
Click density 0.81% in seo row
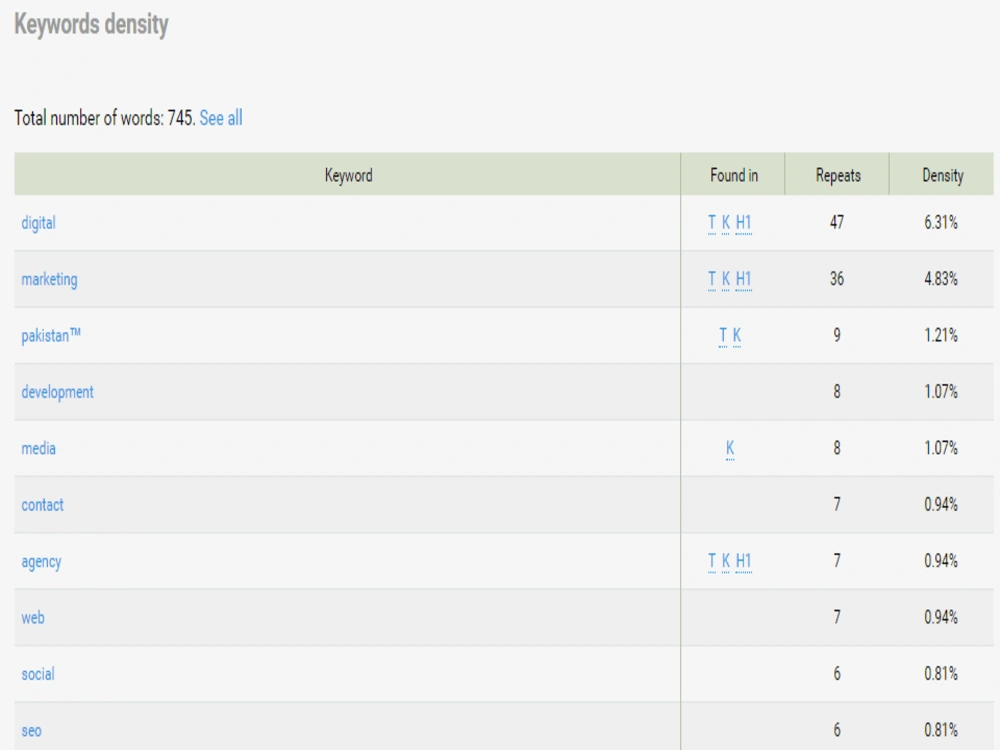(x=941, y=730)
